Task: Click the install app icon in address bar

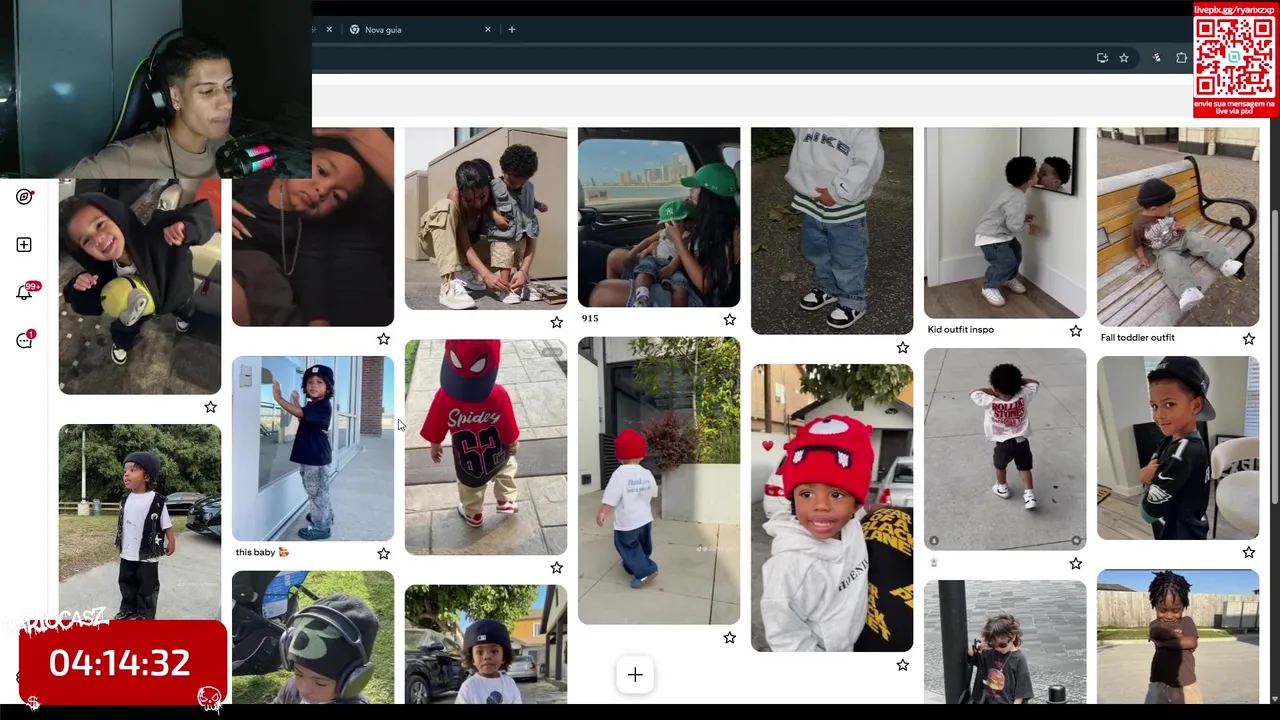Action: click(1102, 58)
